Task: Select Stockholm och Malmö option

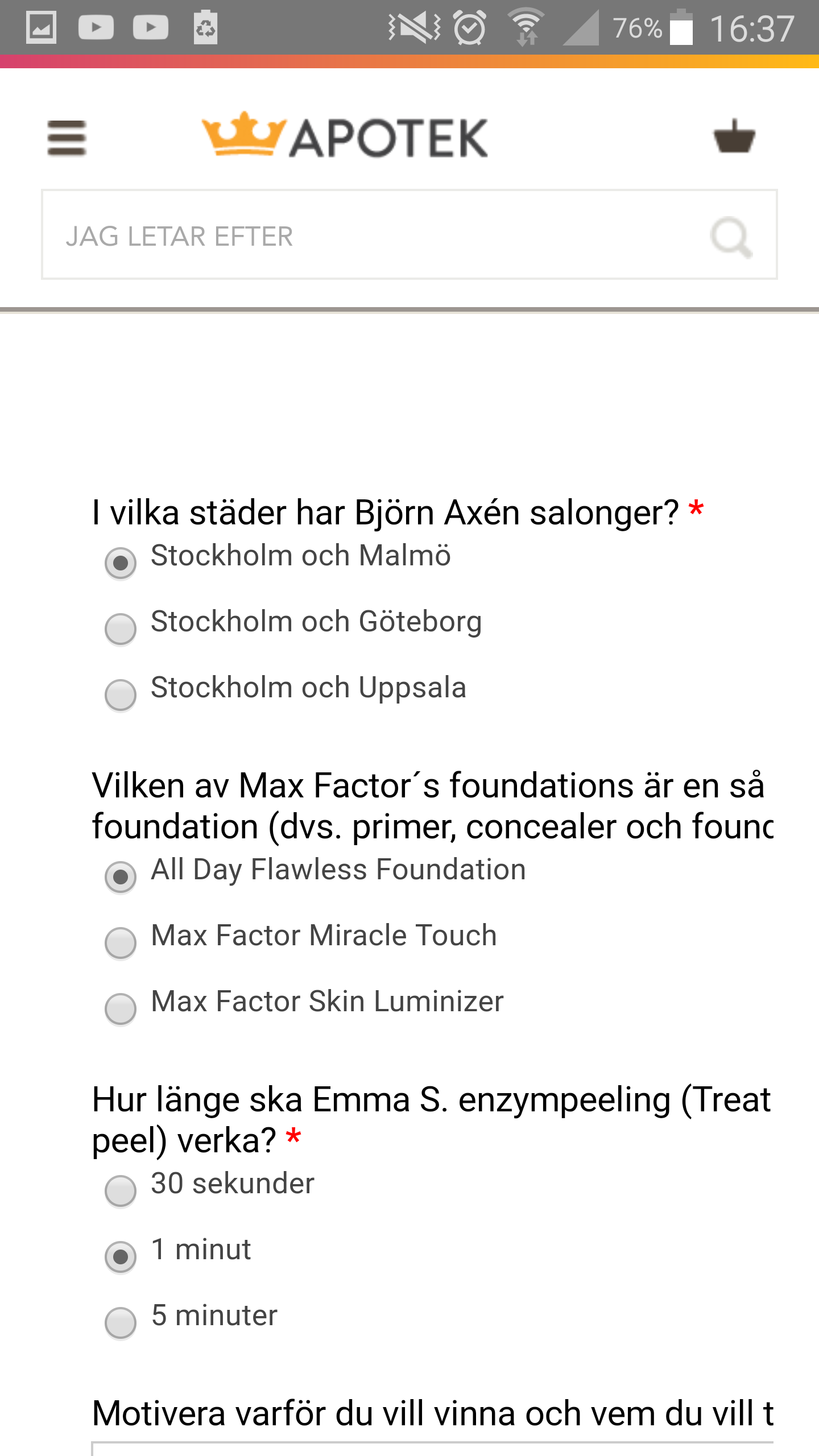Action: pyautogui.click(x=121, y=563)
